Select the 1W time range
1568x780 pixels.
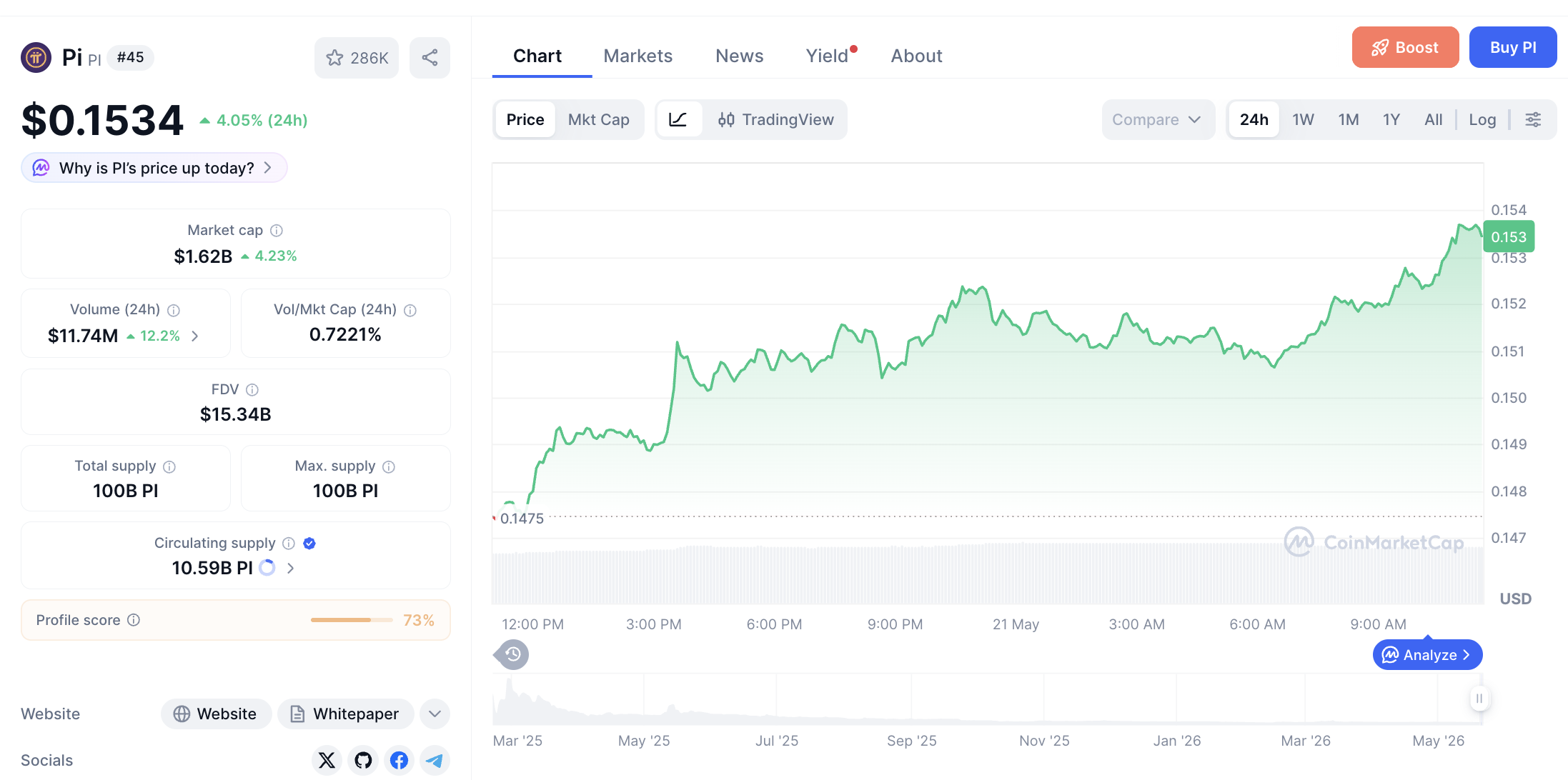1303,119
